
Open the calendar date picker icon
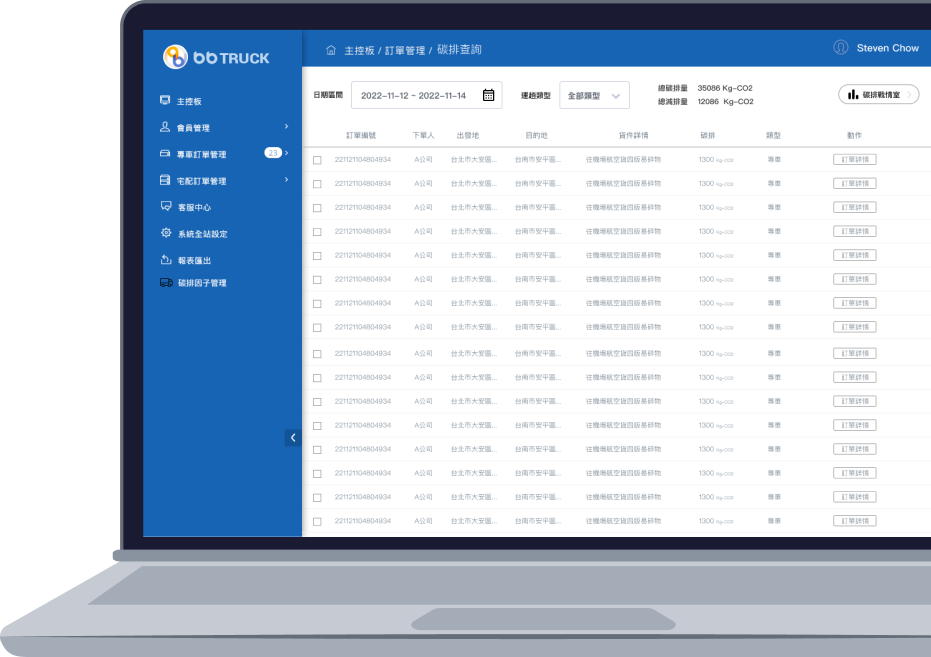pos(488,96)
